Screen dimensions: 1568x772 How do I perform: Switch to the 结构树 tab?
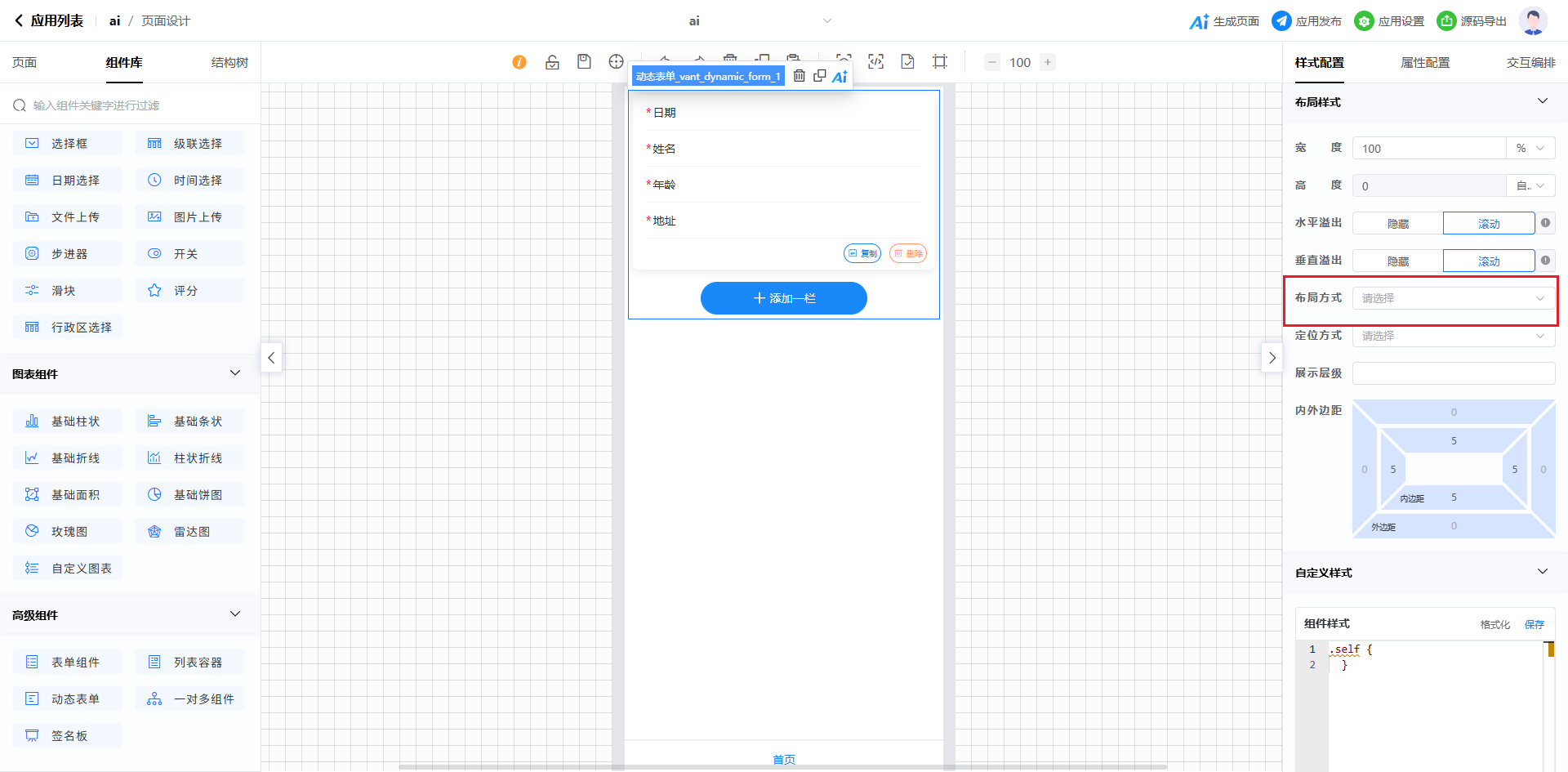click(229, 63)
